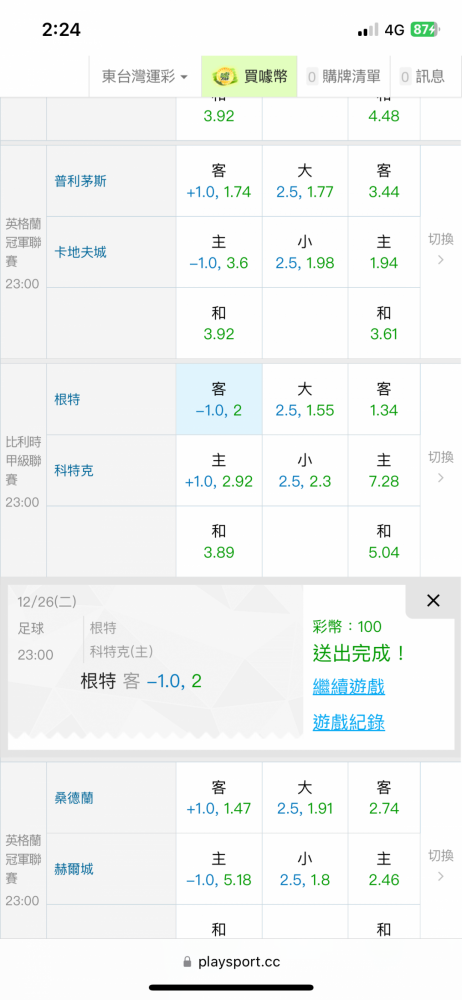This screenshot has height=1000, width=462.
Task: Open the 遊戲紀錄 link
Action: 348,722
